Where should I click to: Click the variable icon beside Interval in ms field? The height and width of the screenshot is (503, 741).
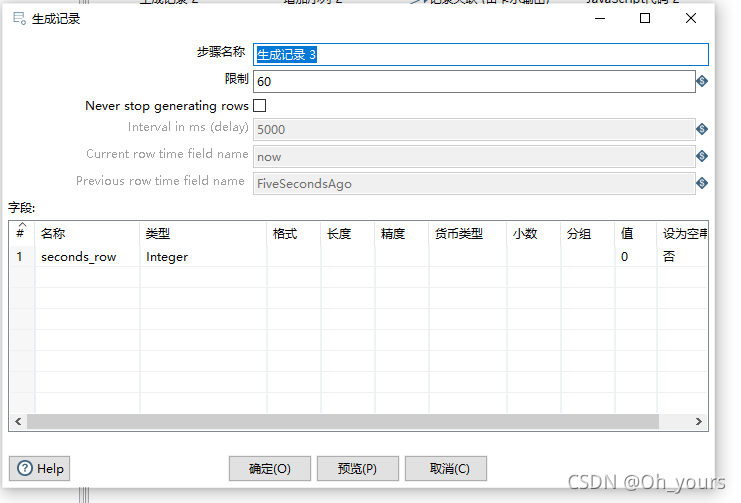[x=702, y=129]
